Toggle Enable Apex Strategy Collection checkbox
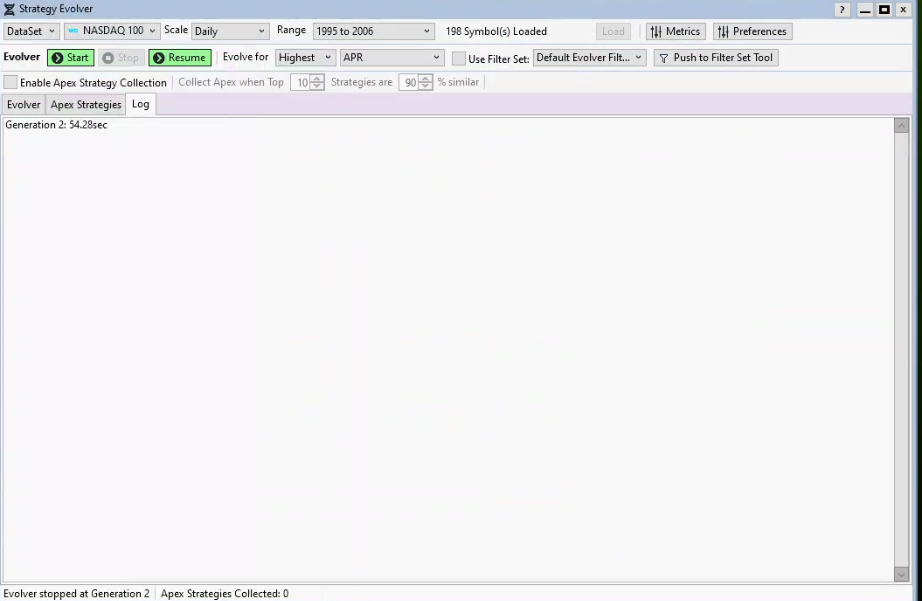This screenshot has height=601, width=922. tap(11, 83)
